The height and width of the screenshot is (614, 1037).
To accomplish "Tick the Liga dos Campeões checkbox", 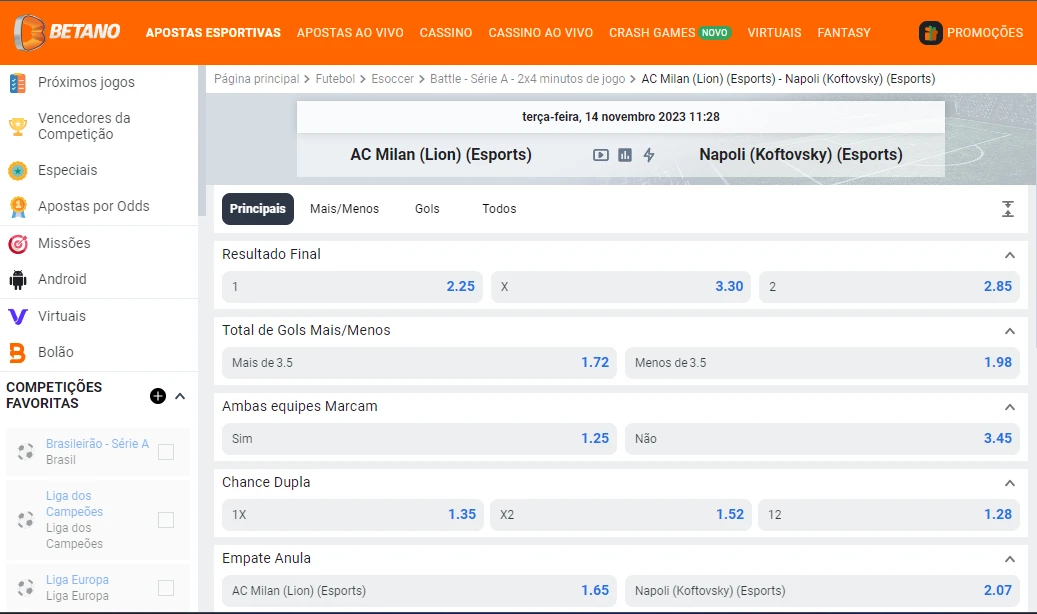I will coord(166,520).
